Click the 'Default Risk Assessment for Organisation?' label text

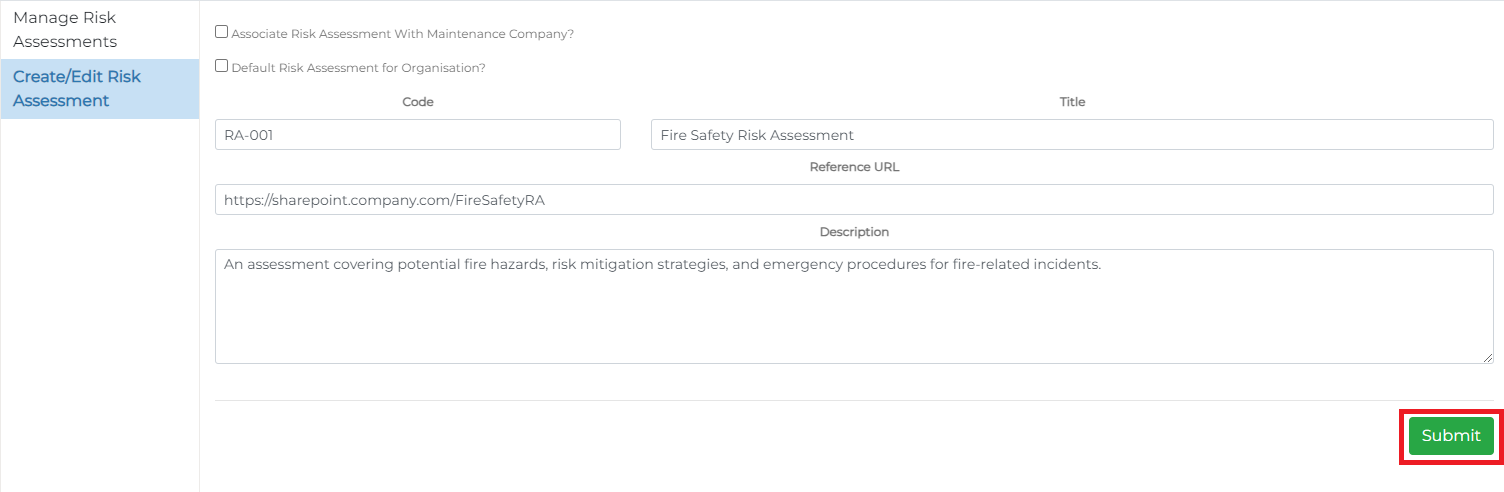click(x=358, y=68)
